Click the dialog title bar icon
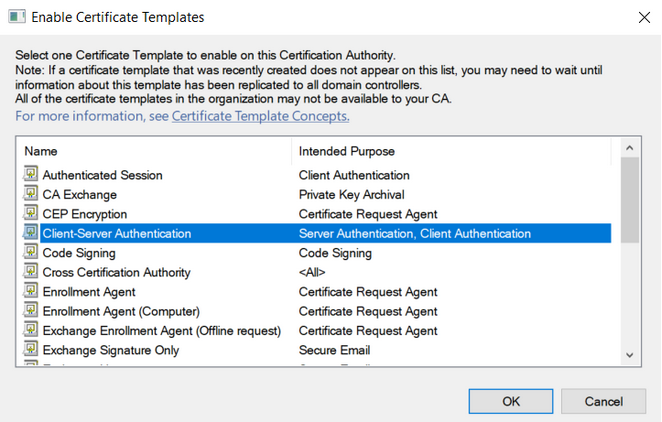662x422 pixels. [x=17, y=17]
